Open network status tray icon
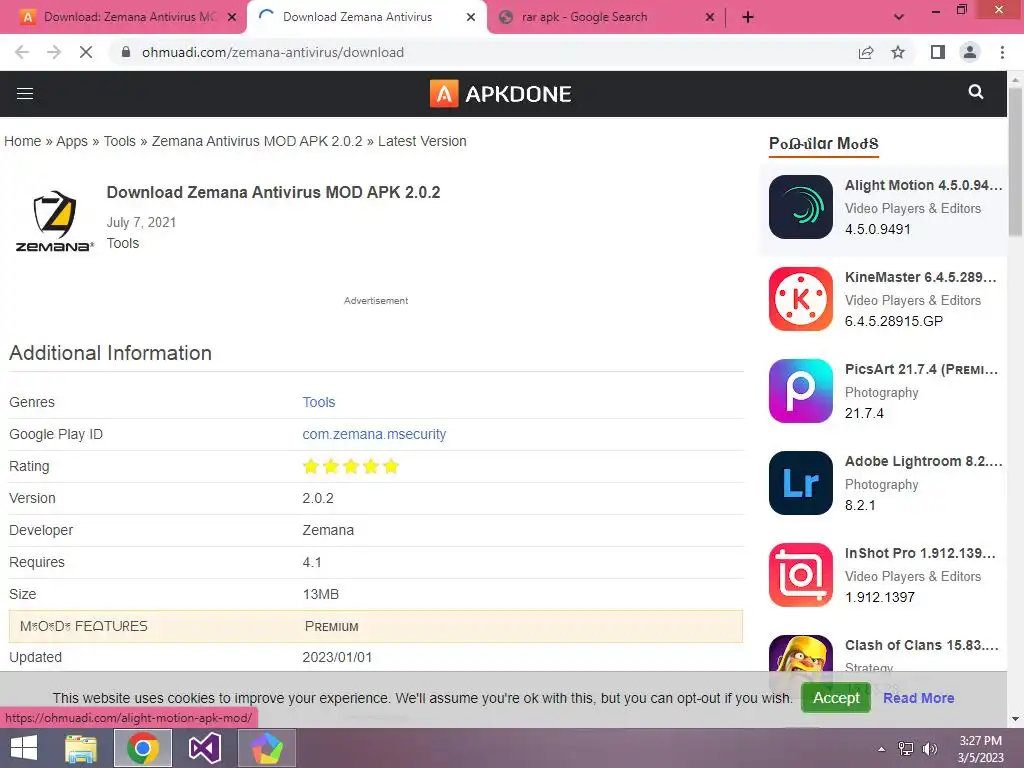The width and height of the screenshot is (1024, 768). (906, 749)
